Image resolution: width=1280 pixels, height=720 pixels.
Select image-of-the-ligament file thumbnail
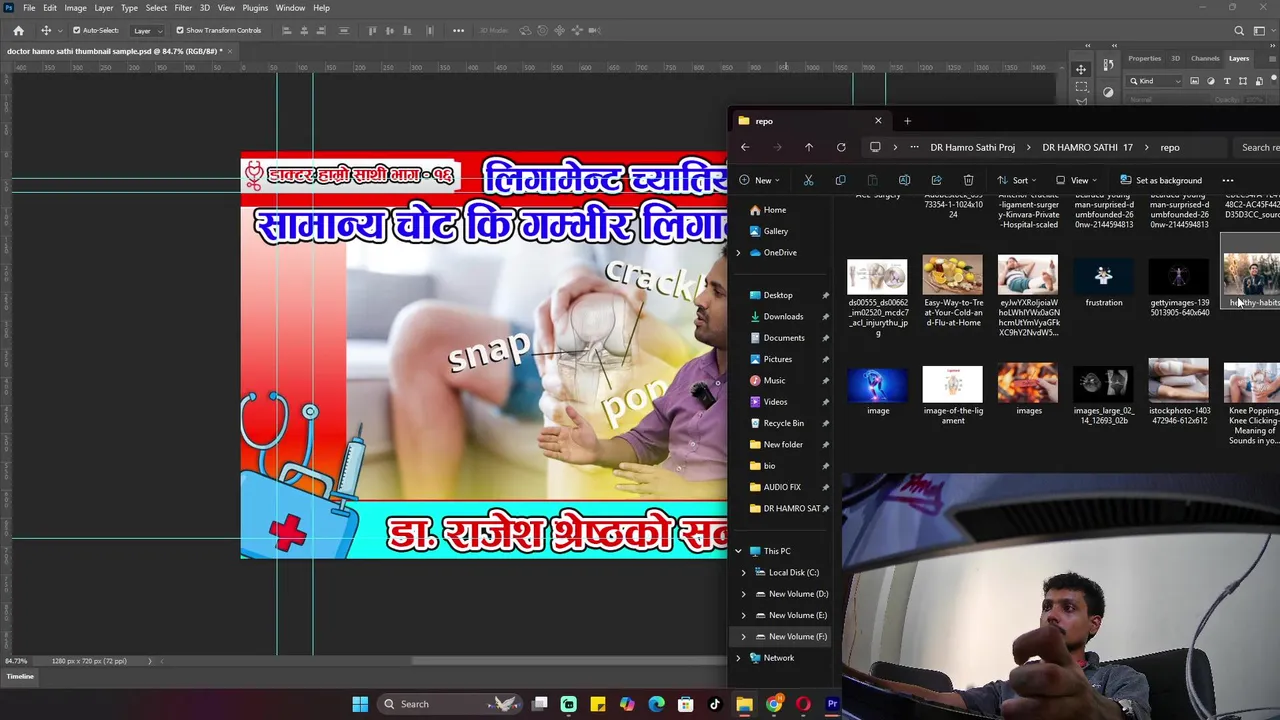tap(953, 383)
